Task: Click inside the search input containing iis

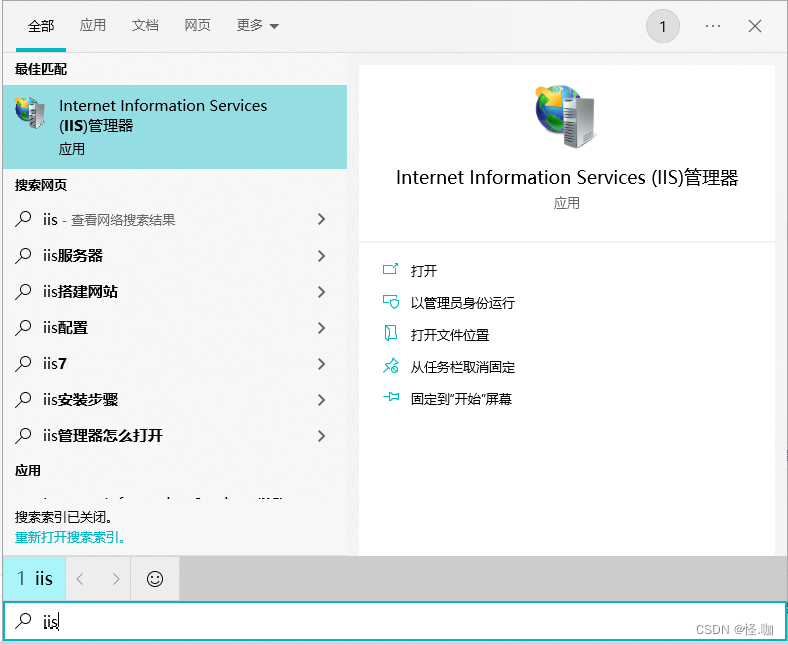Action: 394,621
